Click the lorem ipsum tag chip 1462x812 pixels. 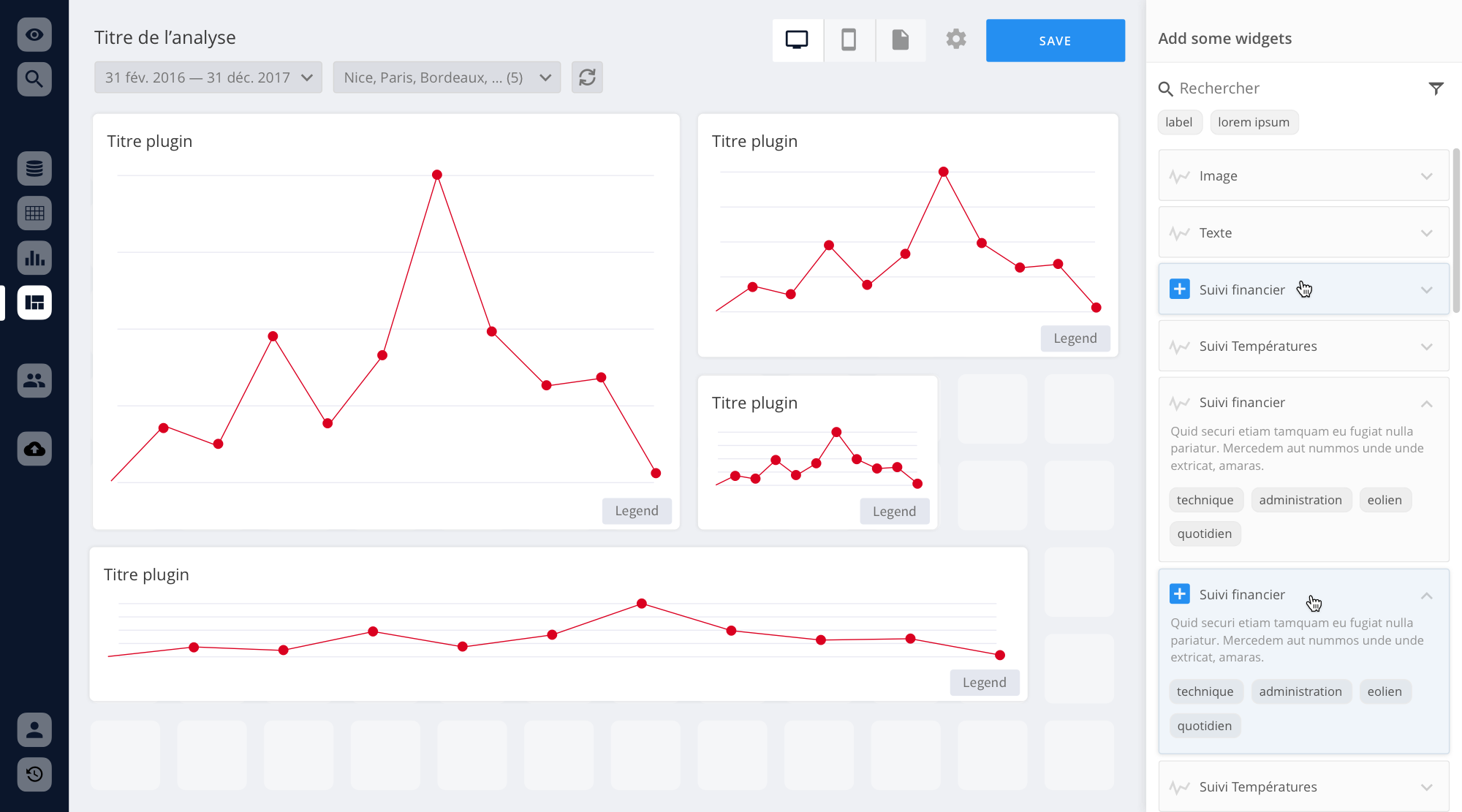1254,122
